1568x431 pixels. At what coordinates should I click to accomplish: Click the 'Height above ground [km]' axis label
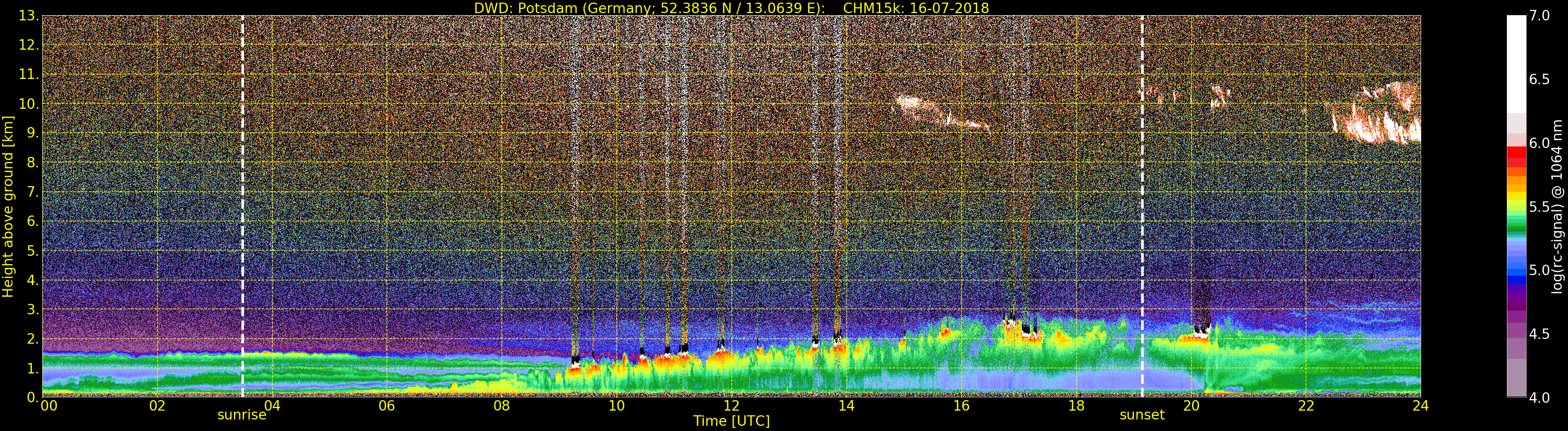coord(8,207)
